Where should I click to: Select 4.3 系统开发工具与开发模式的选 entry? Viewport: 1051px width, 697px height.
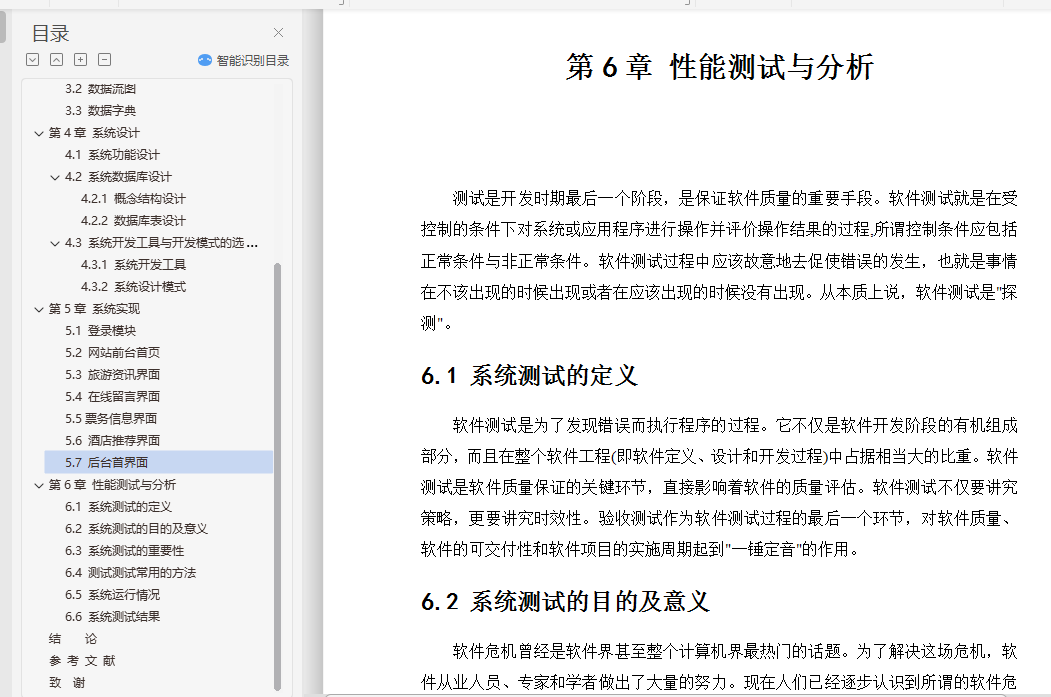coord(161,243)
